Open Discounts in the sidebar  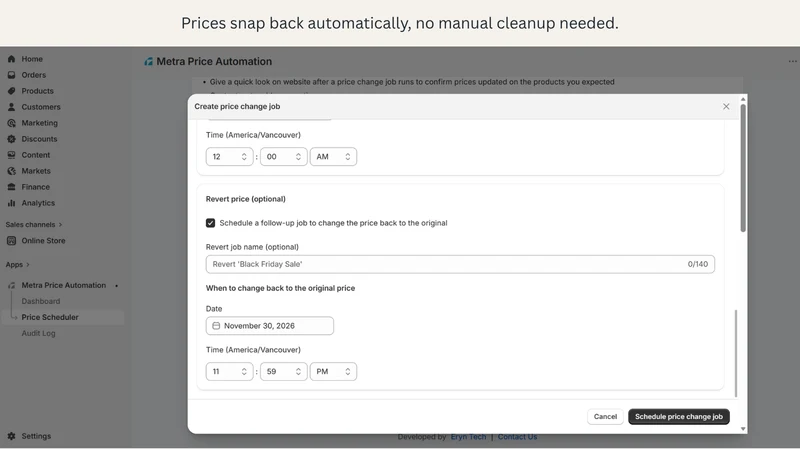tap(39, 139)
